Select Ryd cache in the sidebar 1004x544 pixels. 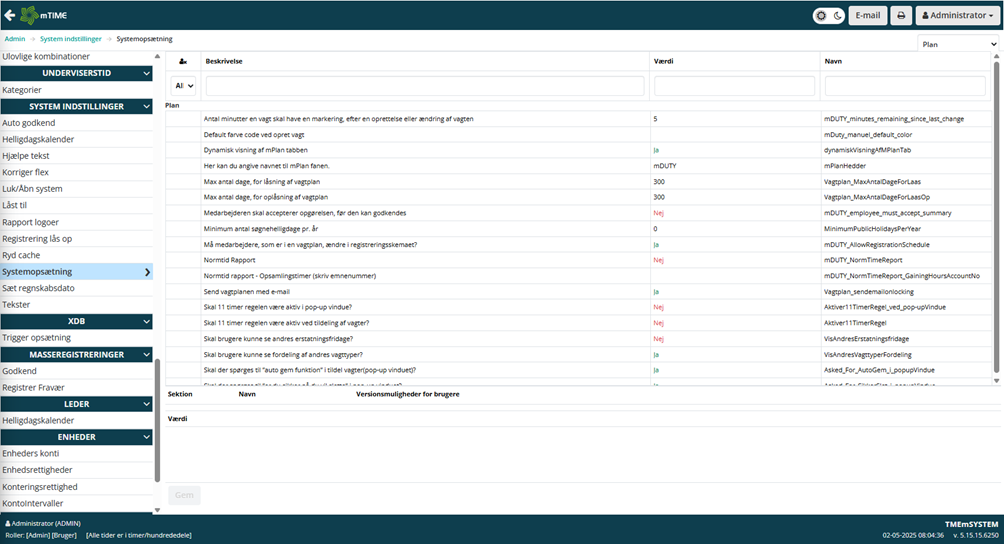[x=23, y=255]
